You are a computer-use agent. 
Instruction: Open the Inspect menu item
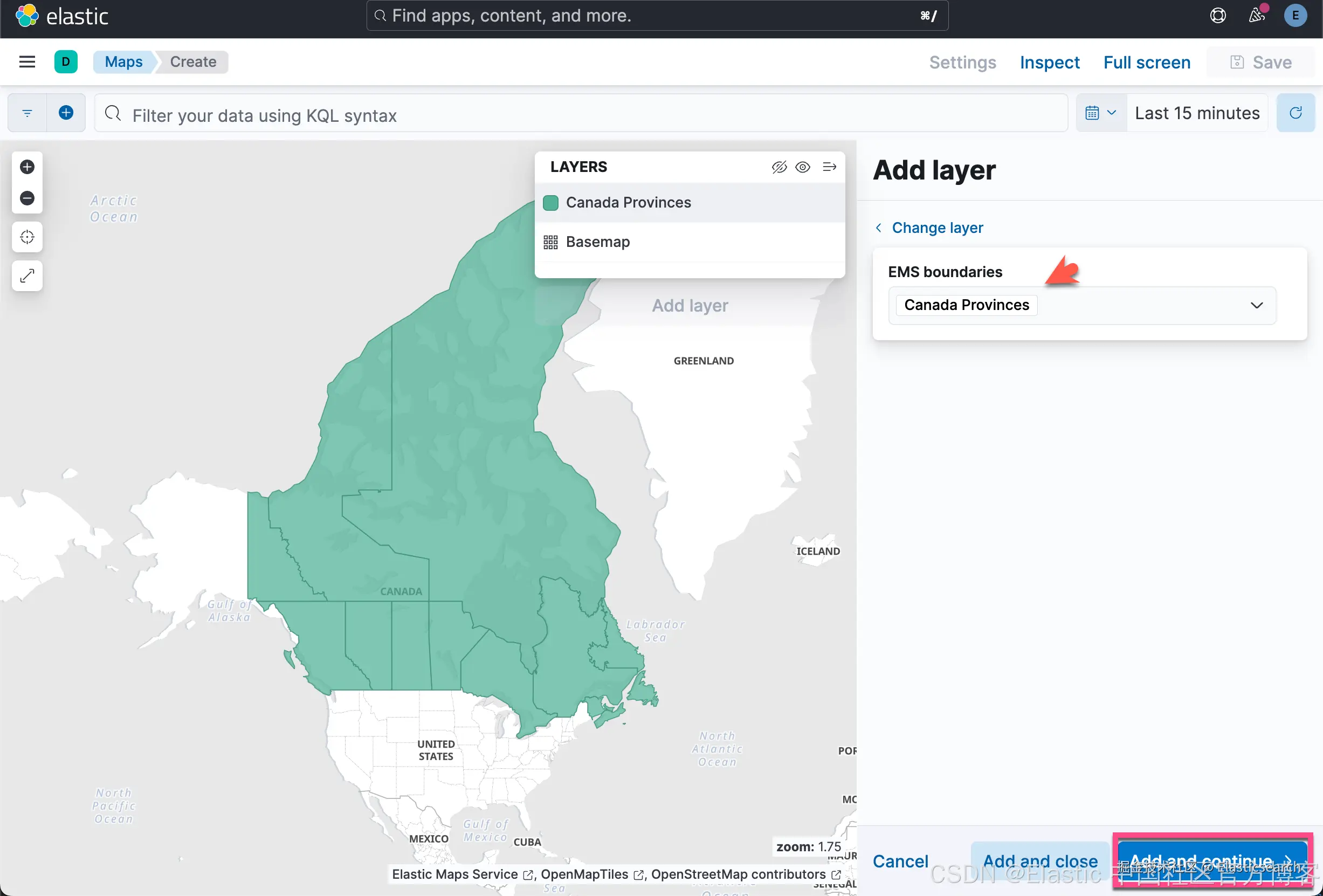(1049, 62)
